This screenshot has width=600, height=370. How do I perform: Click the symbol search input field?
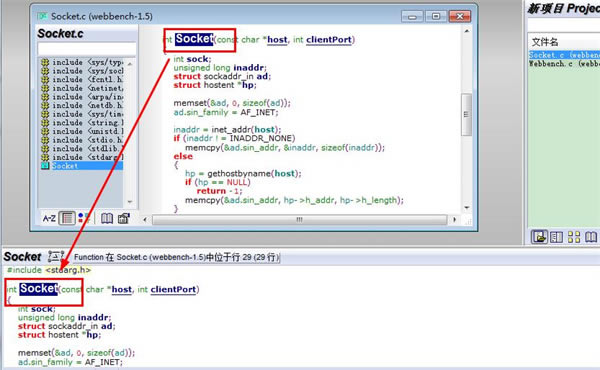[x=87, y=49]
